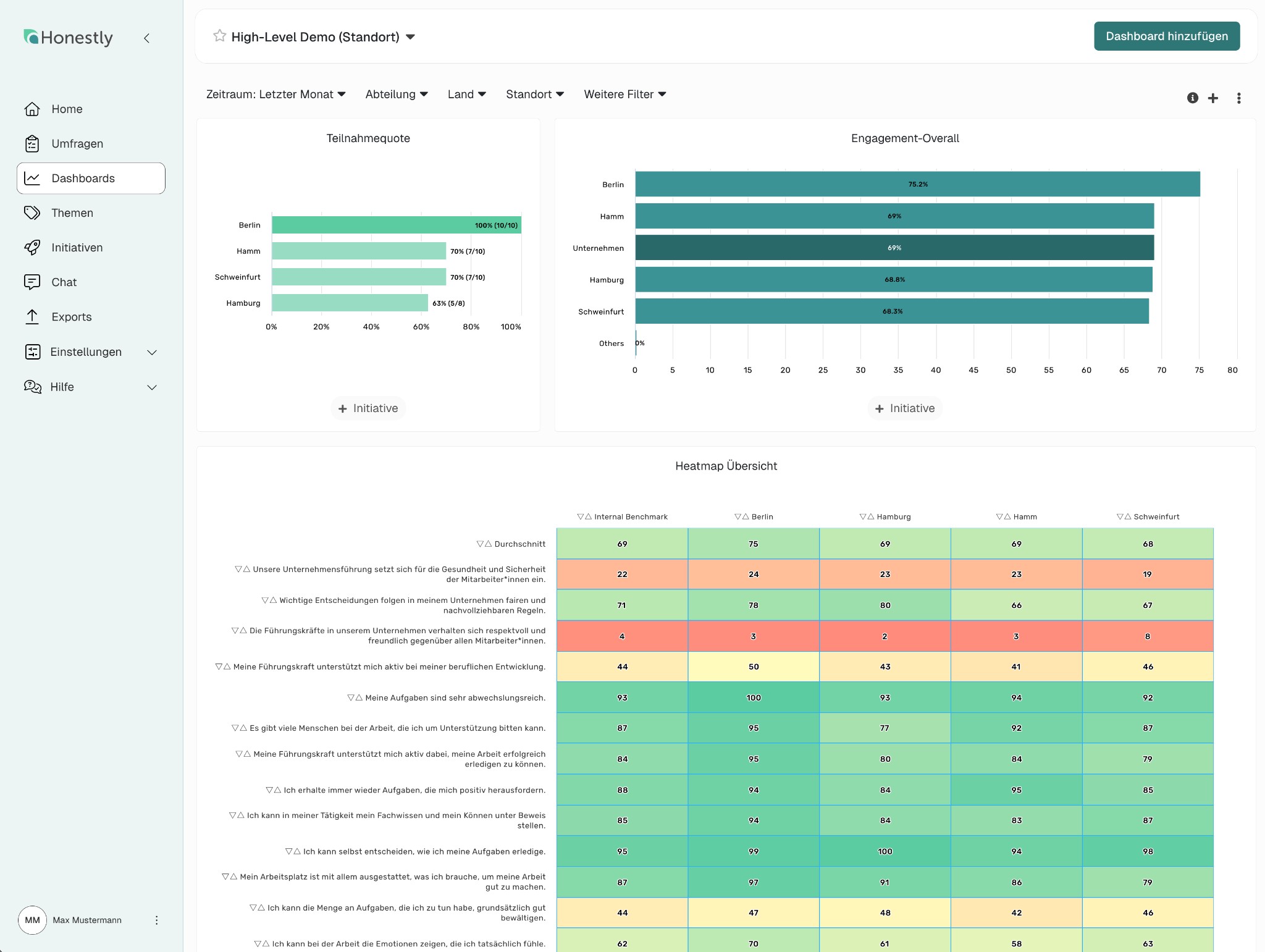The width and height of the screenshot is (1265, 952).
Task: Launch Initiativen using the rocket icon
Action: tap(32, 247)
